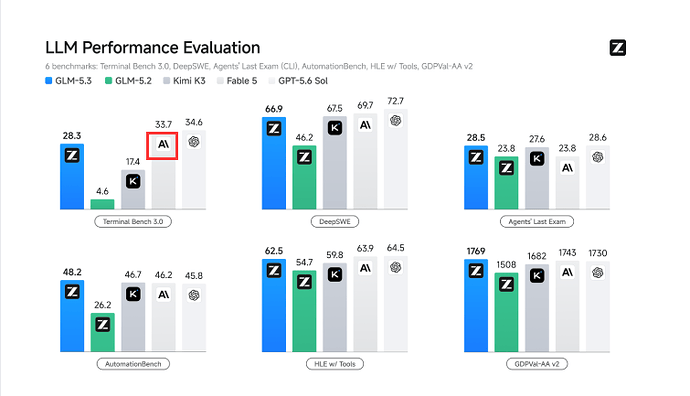This screenshot has width=690, height=396.
Task: Click the OpenAI icon on the Terminal Bench 3.0 bar
Action: pos(194,142)
